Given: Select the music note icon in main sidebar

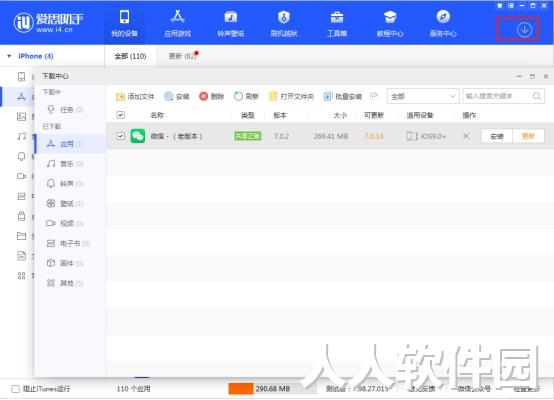Looking at the screenshot, I should tap(22, 136).
